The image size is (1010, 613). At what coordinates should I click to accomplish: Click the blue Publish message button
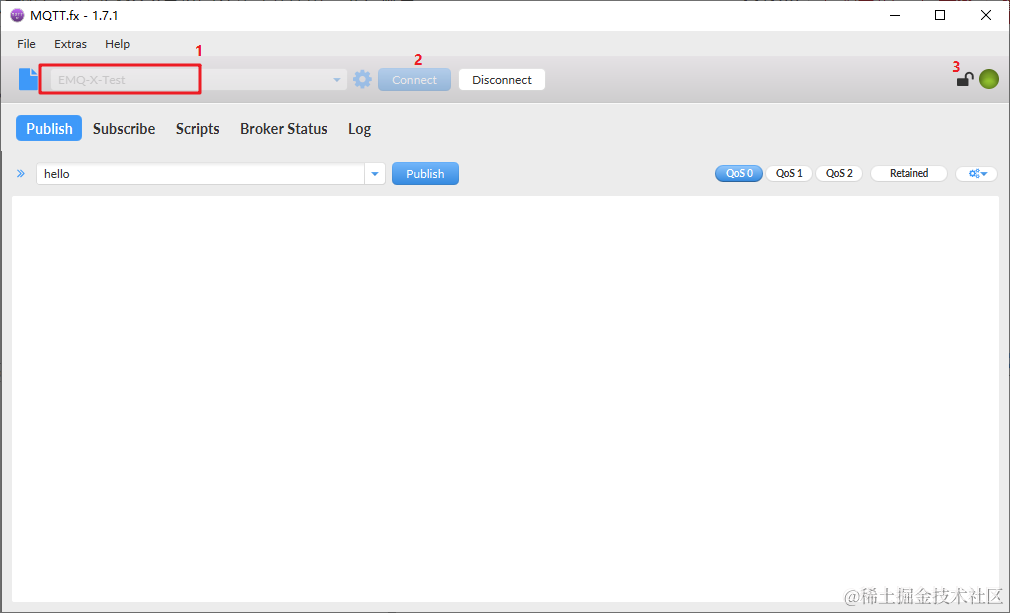coord(425,174)
